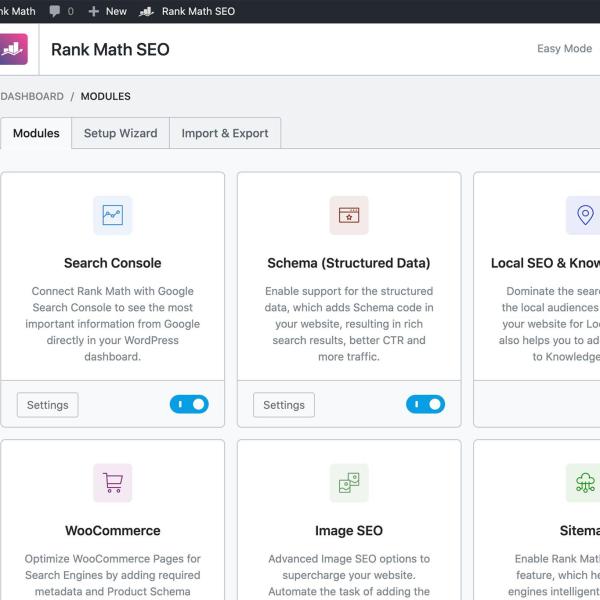This screenshot has width=600, height=600.
Task: Open Rank Math SEO admin bar menu
Action: pos(187,11)
